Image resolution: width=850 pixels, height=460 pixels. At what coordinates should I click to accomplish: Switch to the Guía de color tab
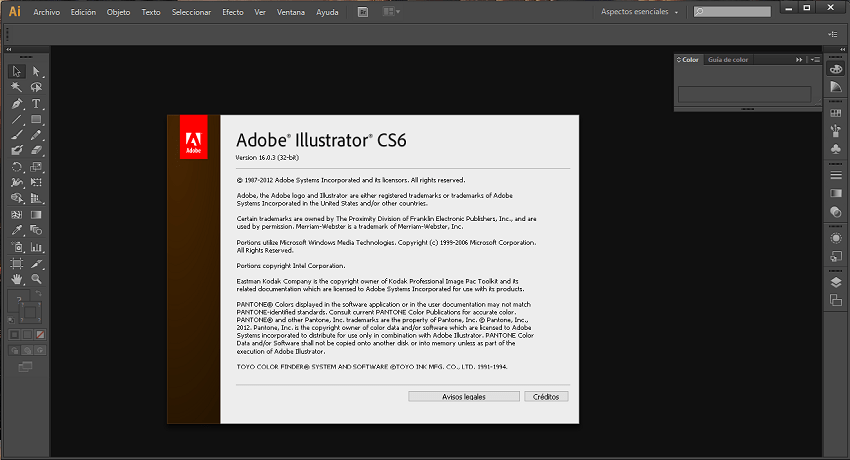pyautogui.click(x=727, y=60)
